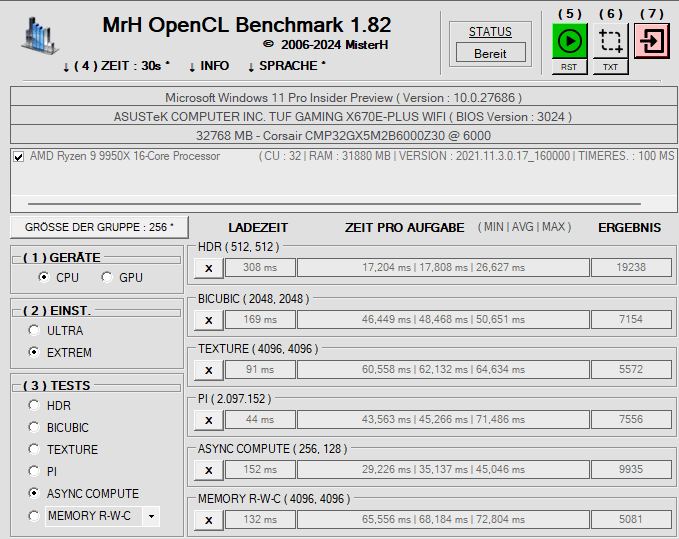Select the MEMORY R-W-C test radio button
The image size is (679, 539).
pos(34,516)
